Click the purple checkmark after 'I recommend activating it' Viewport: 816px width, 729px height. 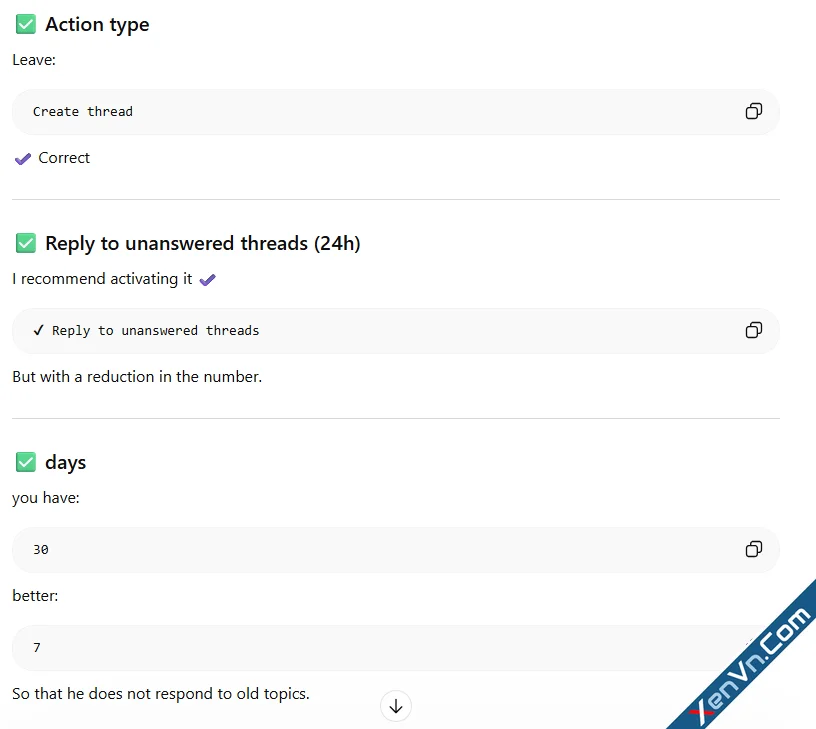coord(208,280)
